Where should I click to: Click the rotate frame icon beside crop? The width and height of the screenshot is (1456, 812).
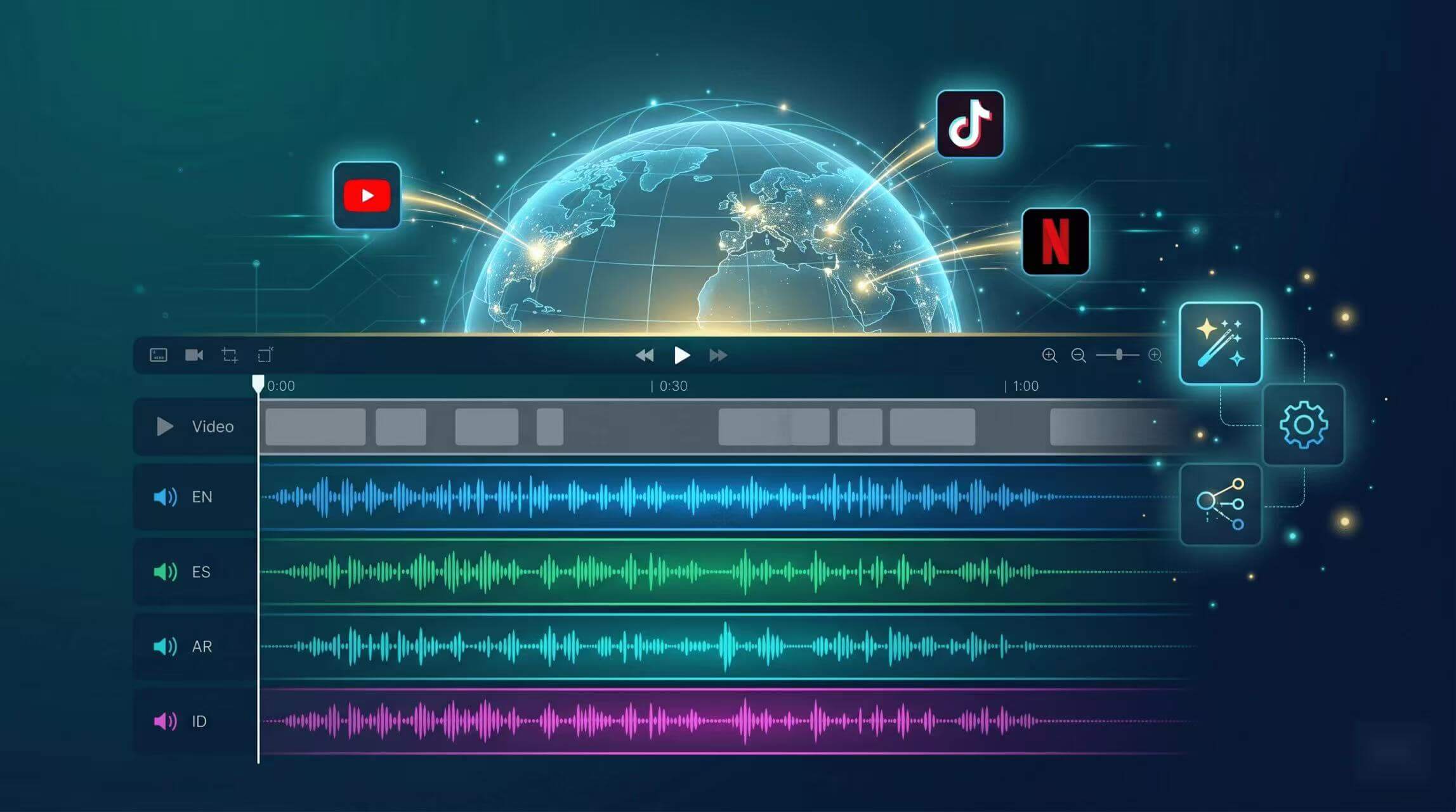pyautogui.click(x=266, y=355)
